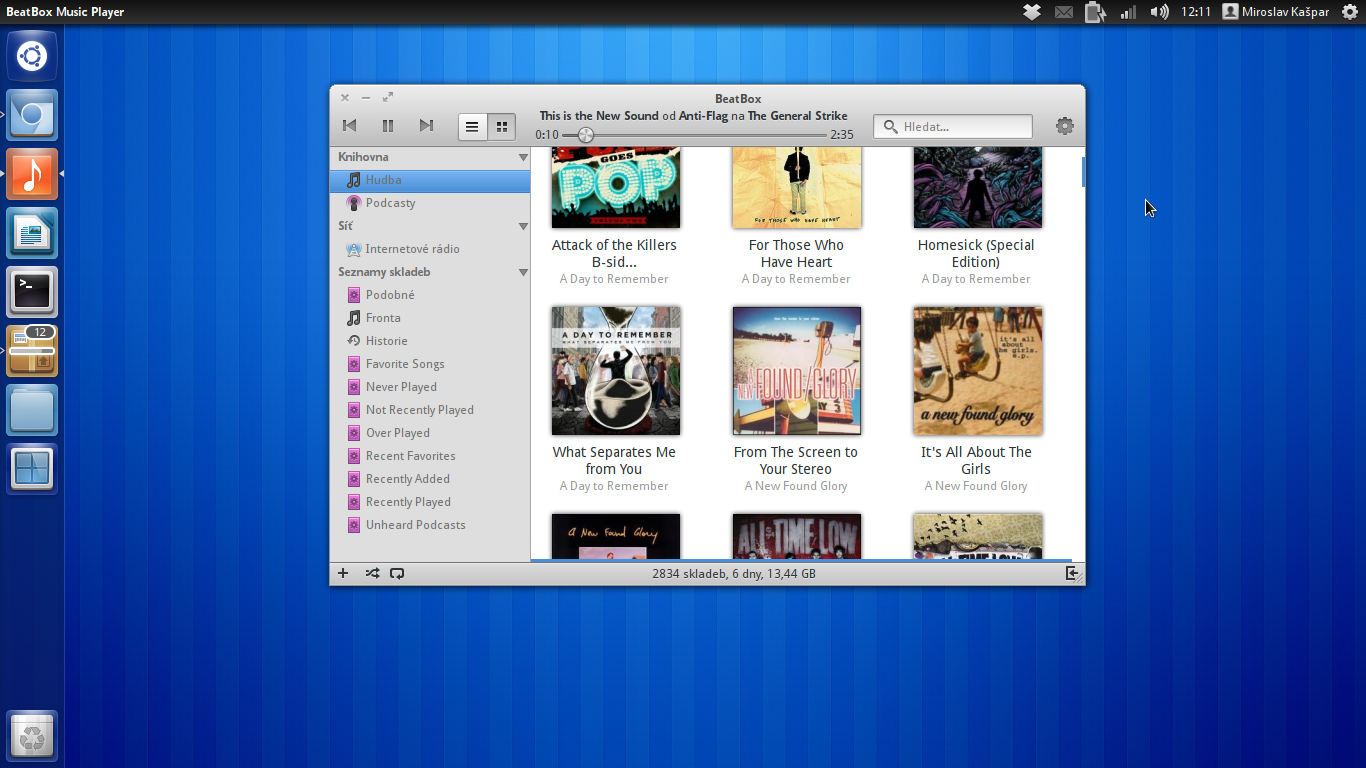Open the Historie list
The width and height of the screenshot is (1366, 768).
click(x=430, y=341)
